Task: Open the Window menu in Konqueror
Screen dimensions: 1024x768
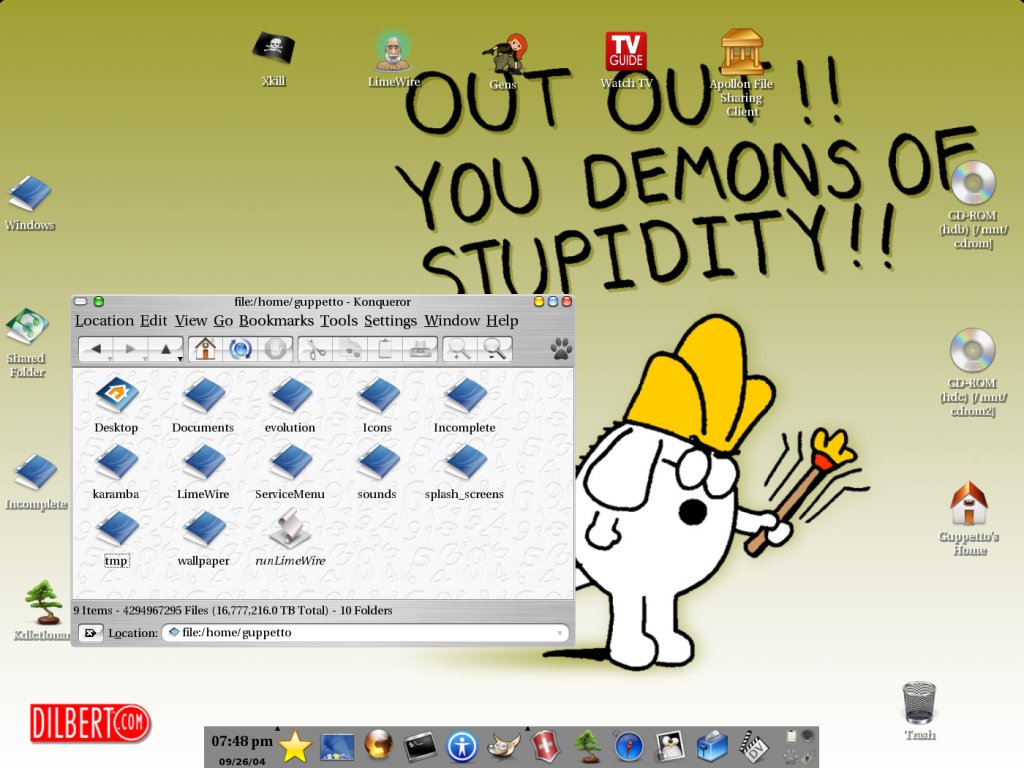Action: tap(452, 321)
